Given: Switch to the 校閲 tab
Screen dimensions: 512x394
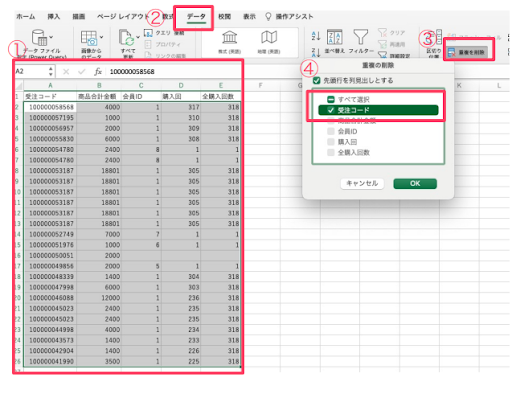Looking at the screenshot, I should pyautogui.click(x=225, y=16).
